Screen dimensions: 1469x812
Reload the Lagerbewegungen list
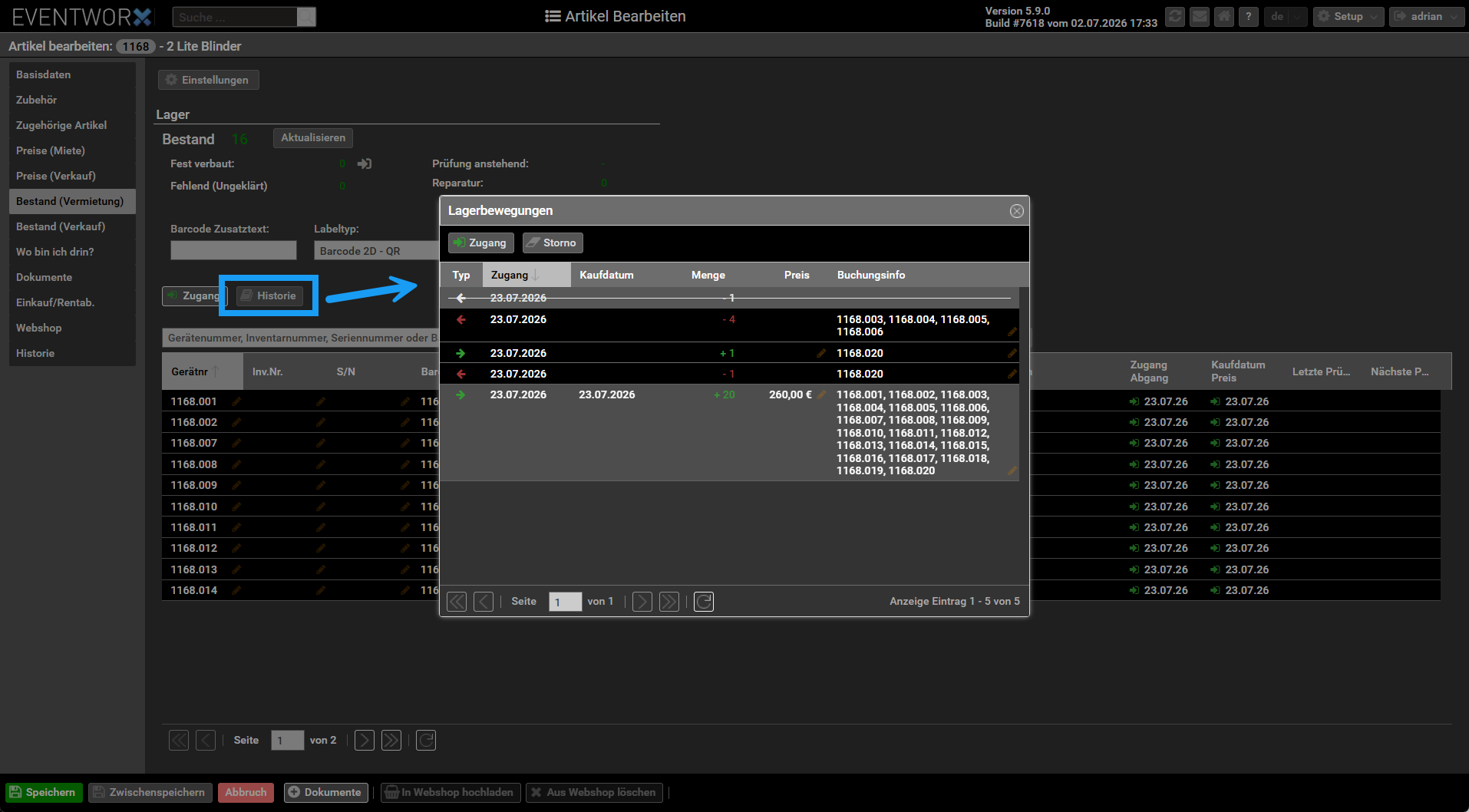[x=704, y=602]
